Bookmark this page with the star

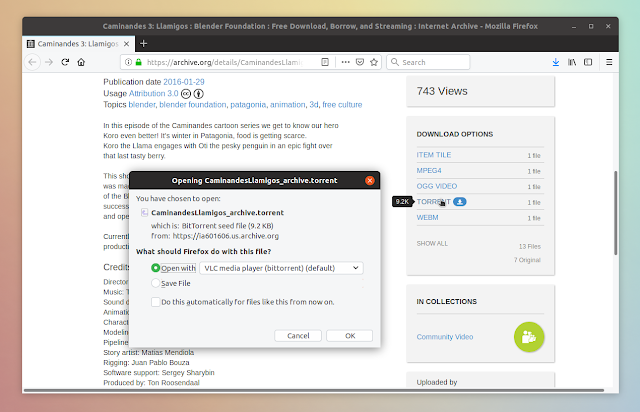click(374, 62)
